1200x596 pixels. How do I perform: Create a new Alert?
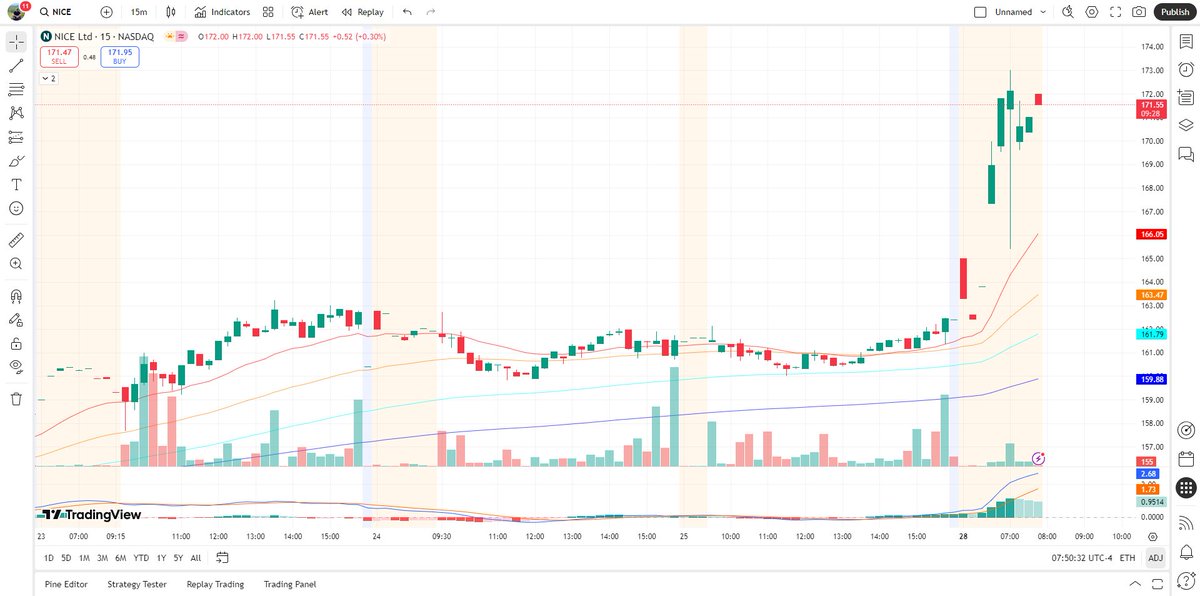click(309, 12)
